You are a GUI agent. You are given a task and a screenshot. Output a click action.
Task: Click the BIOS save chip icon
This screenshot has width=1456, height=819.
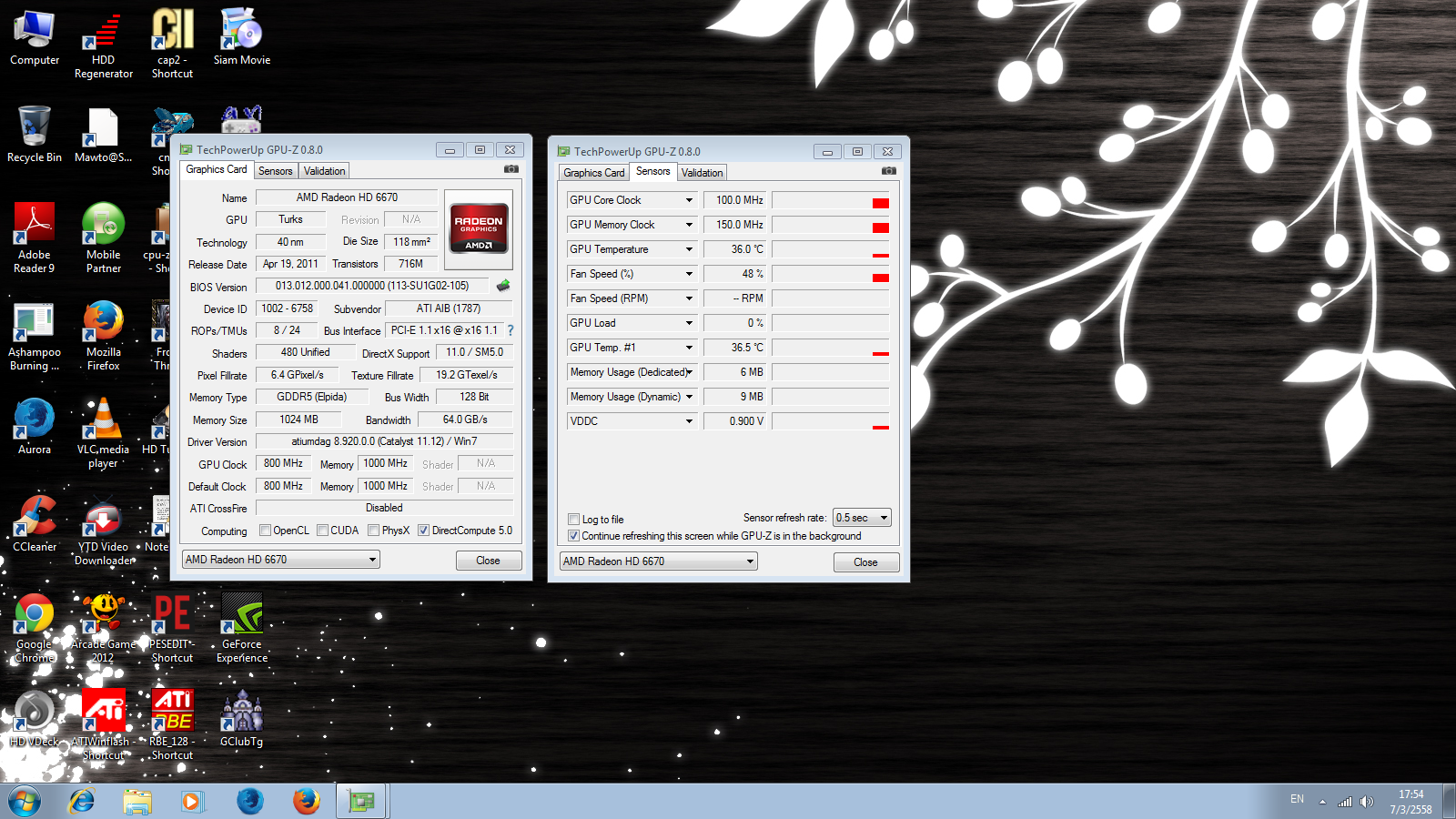pos(503,286)
